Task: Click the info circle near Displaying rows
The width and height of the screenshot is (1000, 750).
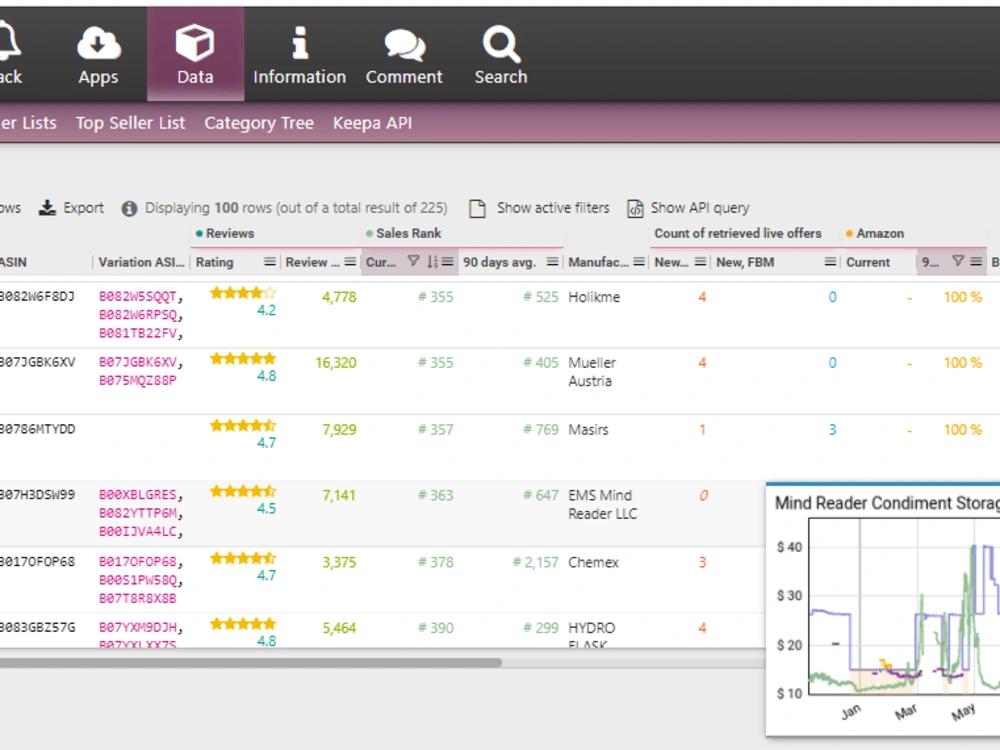Action: click(129, 209)
